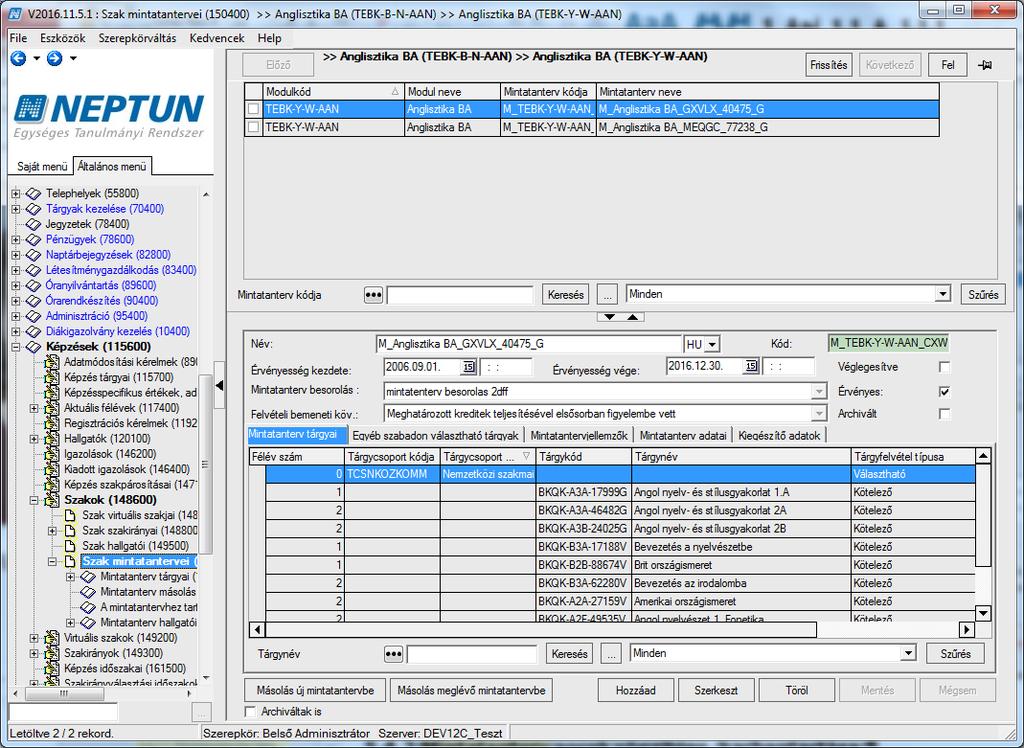Open calendar for Érvényesség vége date

pyautogui.click(x=751, y=366)
